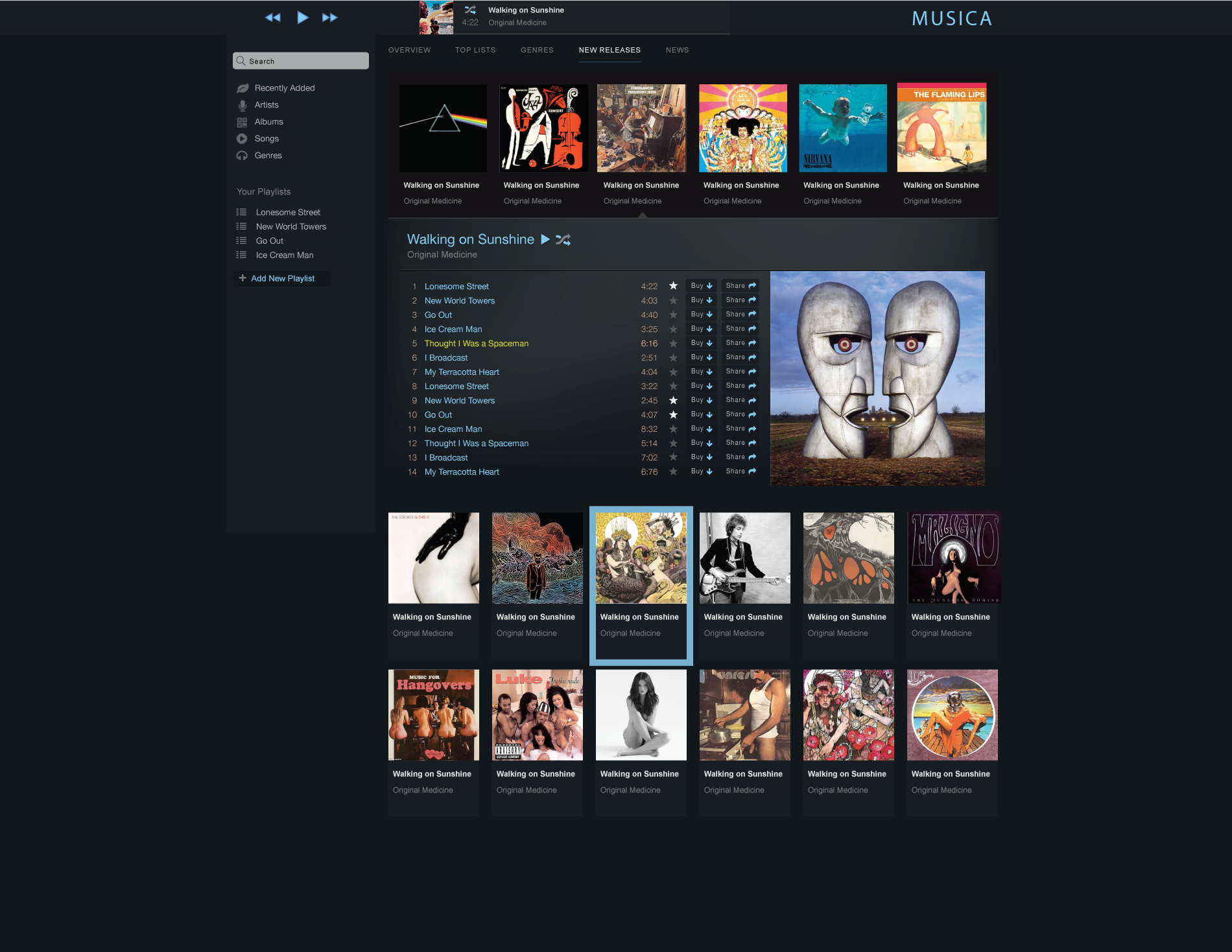
Task: Toggle shuffle in the now playing bar
Action: [470, 10]
